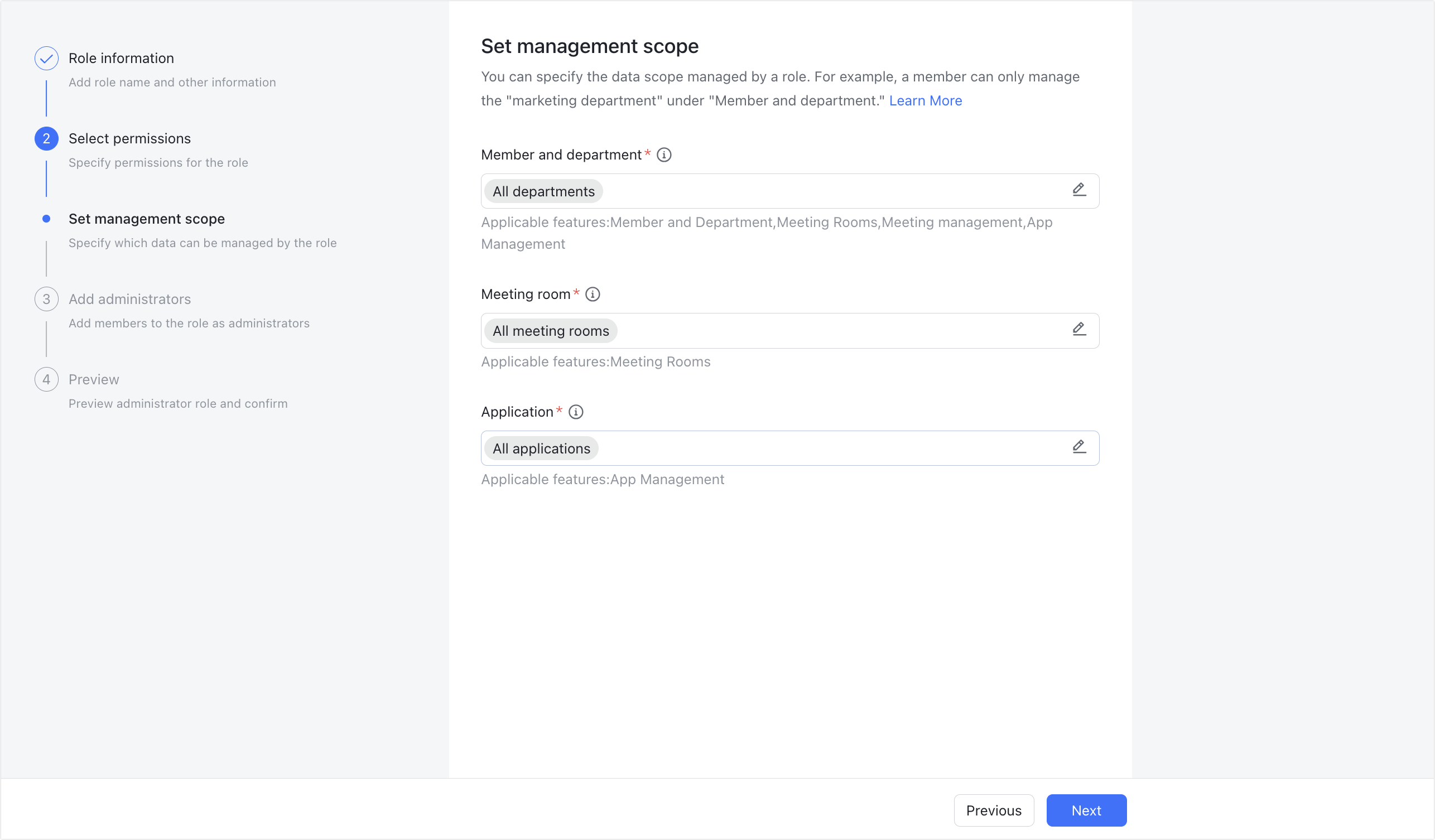The width and height of the screenshot is (1435, 840).
Task: Click the step 3 circle for Add administrators
Action: point(47,299)
